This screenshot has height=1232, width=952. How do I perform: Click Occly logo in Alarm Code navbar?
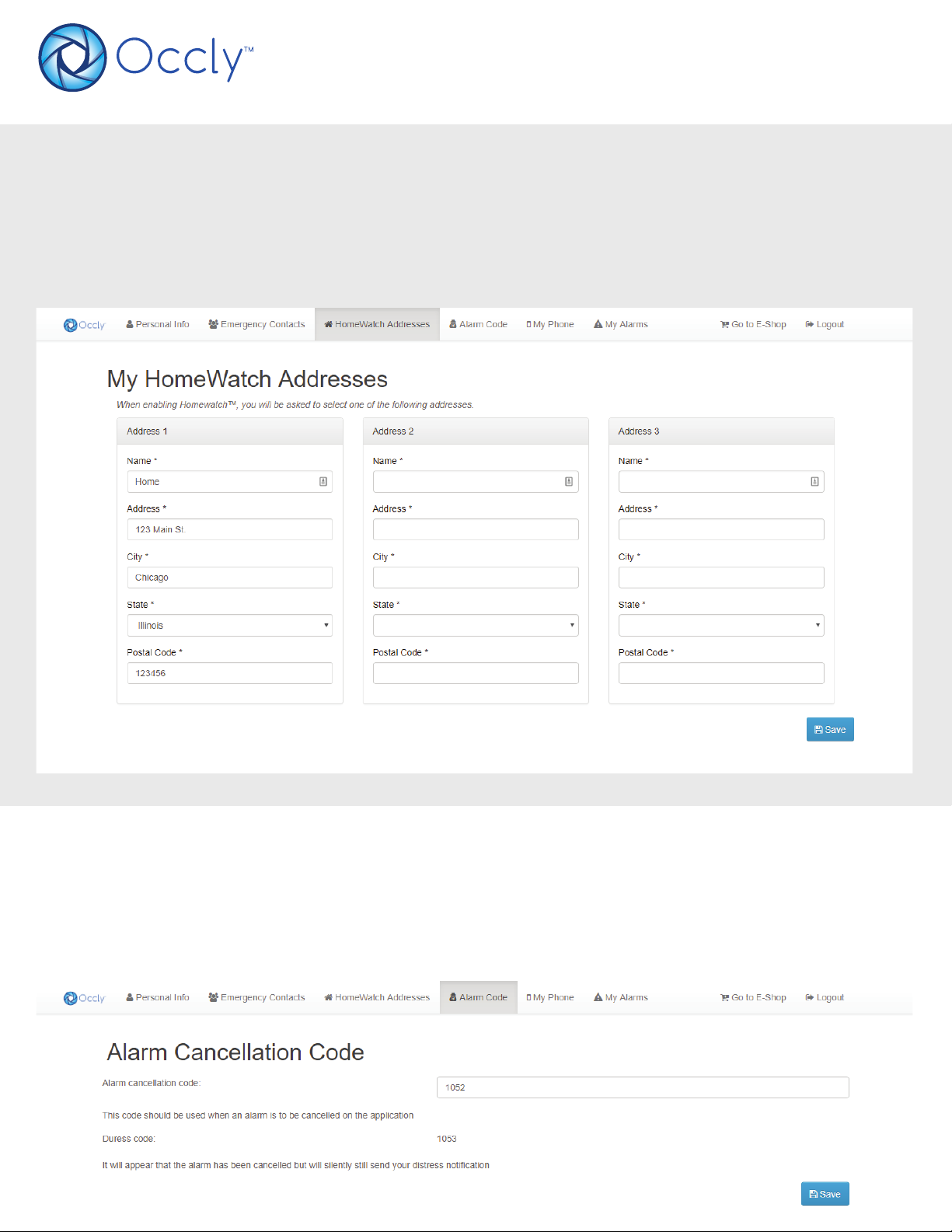(84, 998)
